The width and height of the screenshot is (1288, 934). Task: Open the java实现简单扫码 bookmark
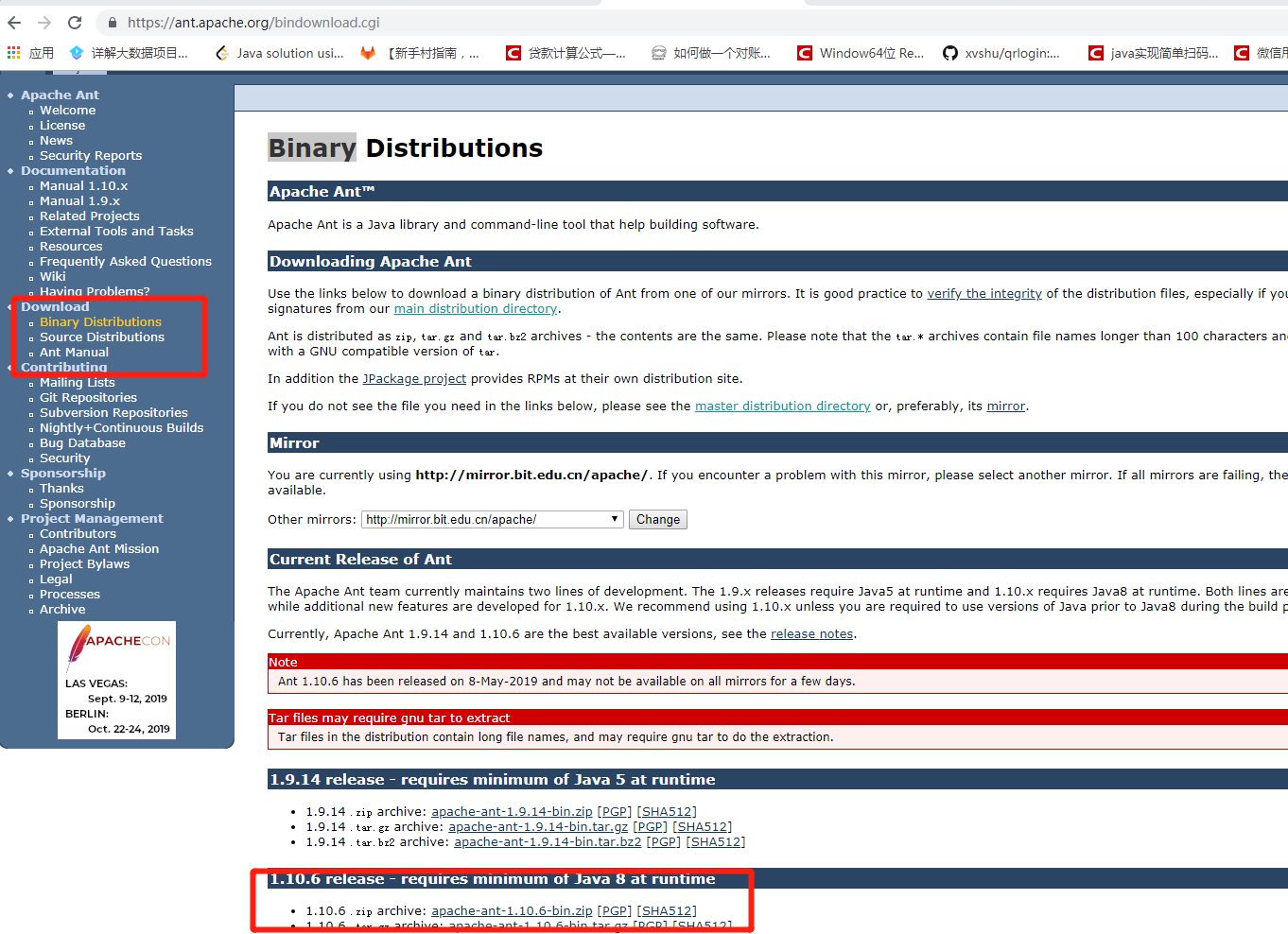point(1153,53)
